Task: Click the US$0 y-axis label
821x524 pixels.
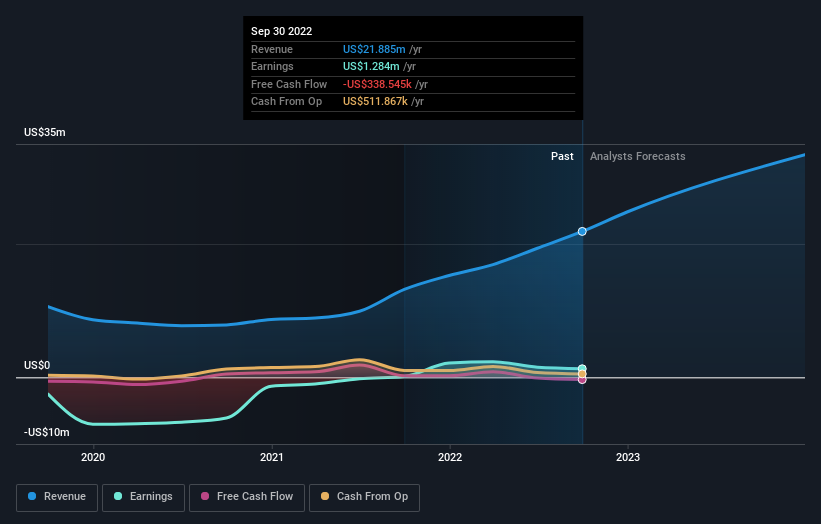Action: click(37, 365)
